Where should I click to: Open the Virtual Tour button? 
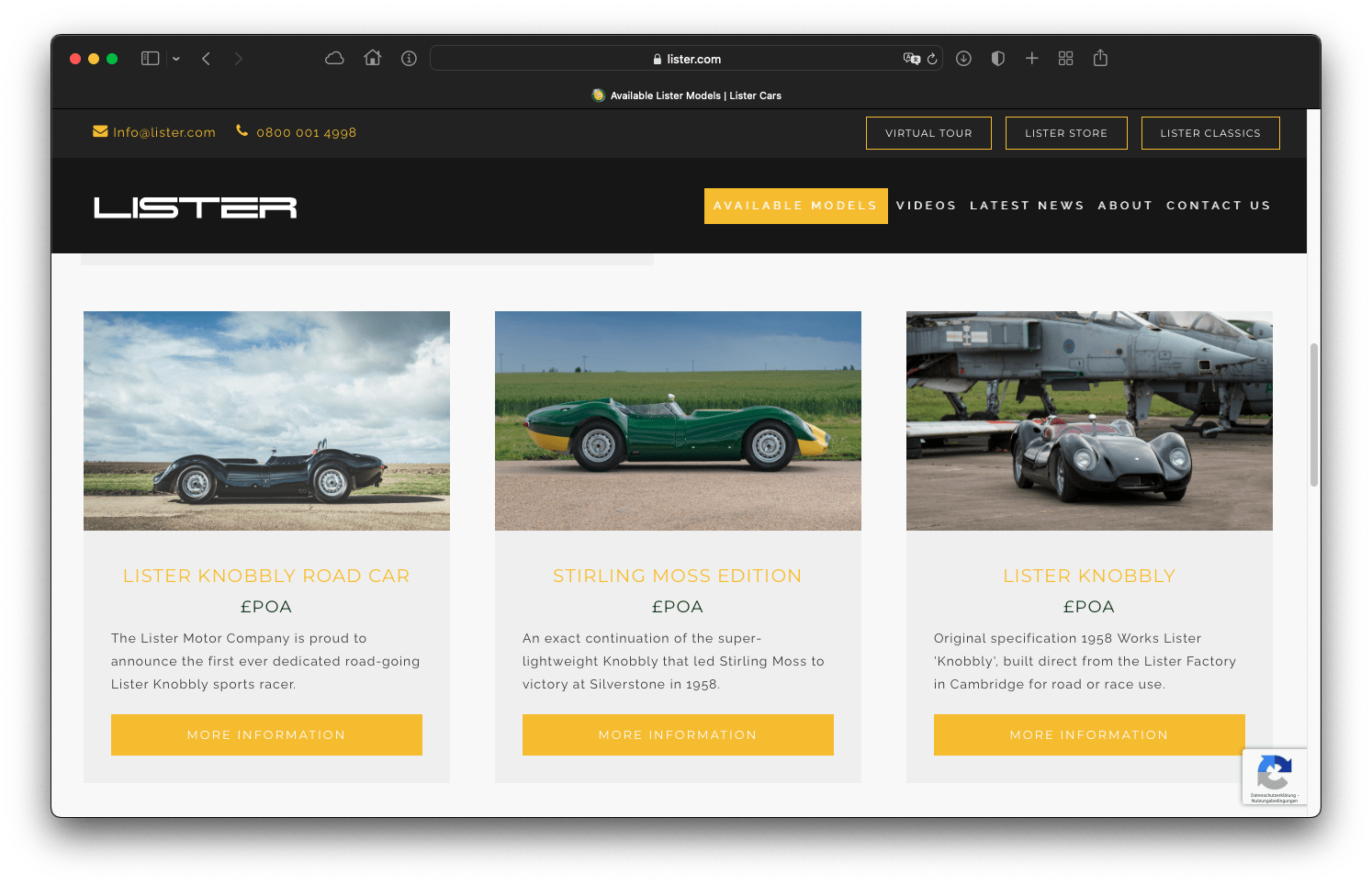pos(928,133)
